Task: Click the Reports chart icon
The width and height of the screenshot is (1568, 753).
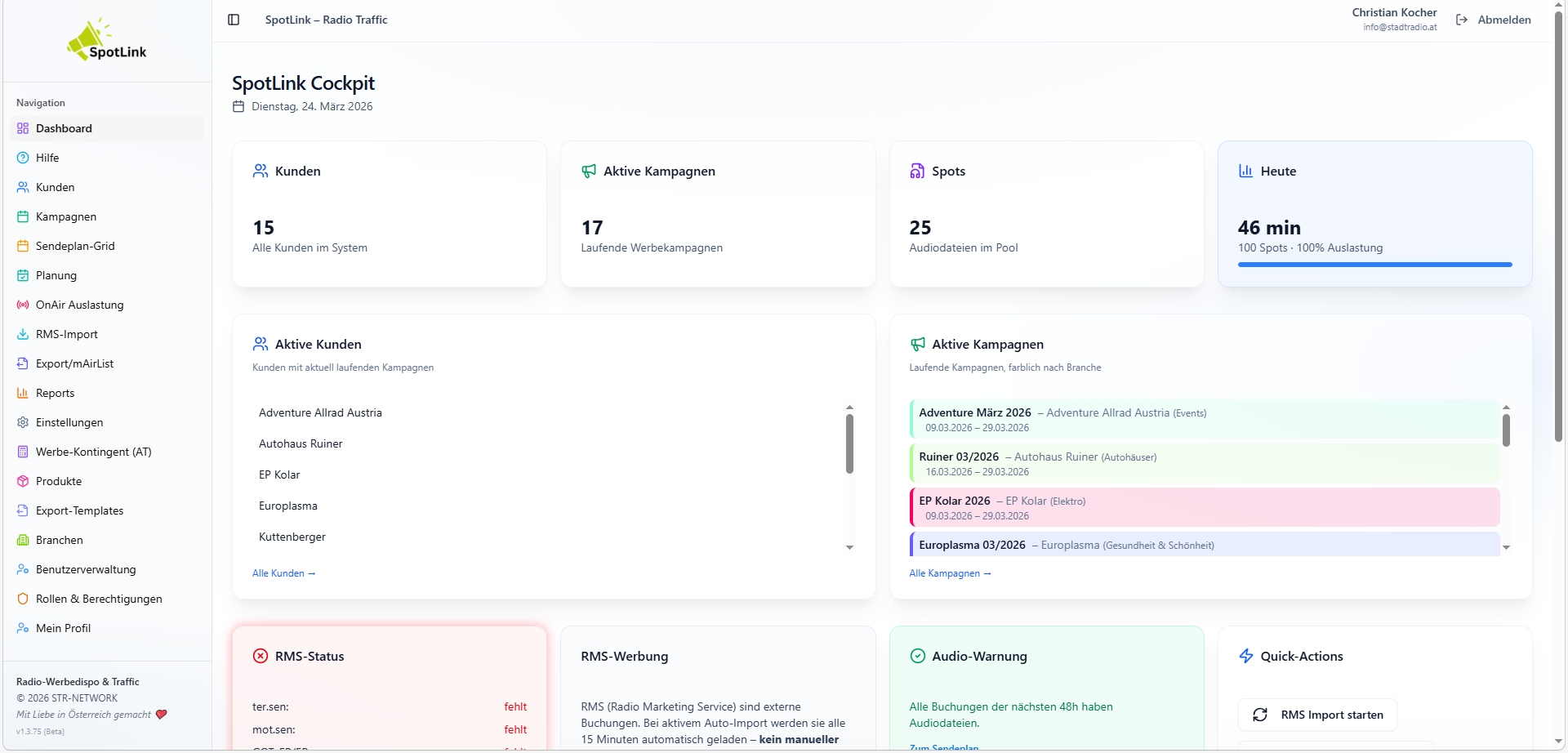Action: tap(23, 393)
